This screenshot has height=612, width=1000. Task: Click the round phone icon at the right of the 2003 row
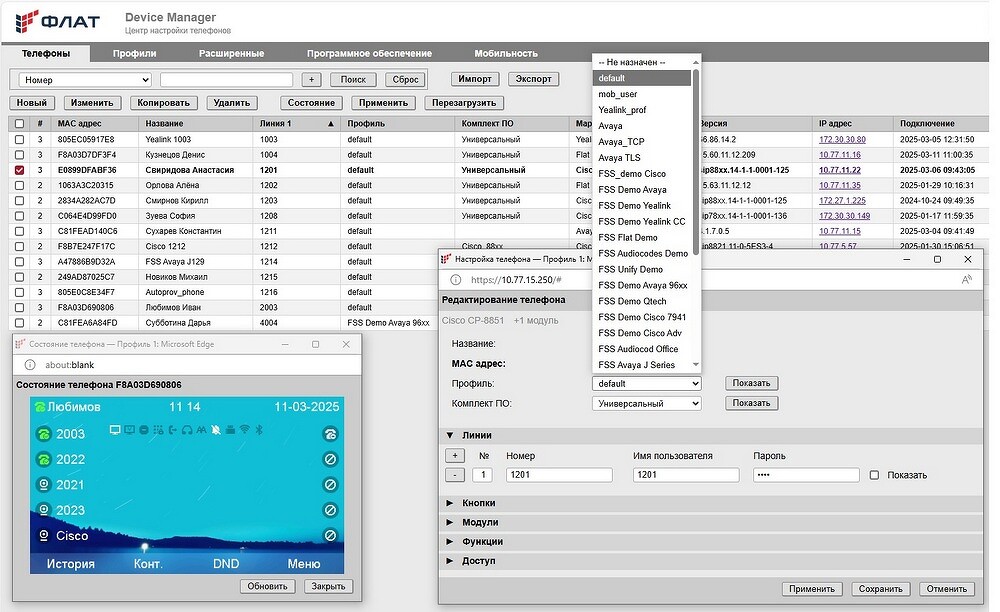(330, 434)
